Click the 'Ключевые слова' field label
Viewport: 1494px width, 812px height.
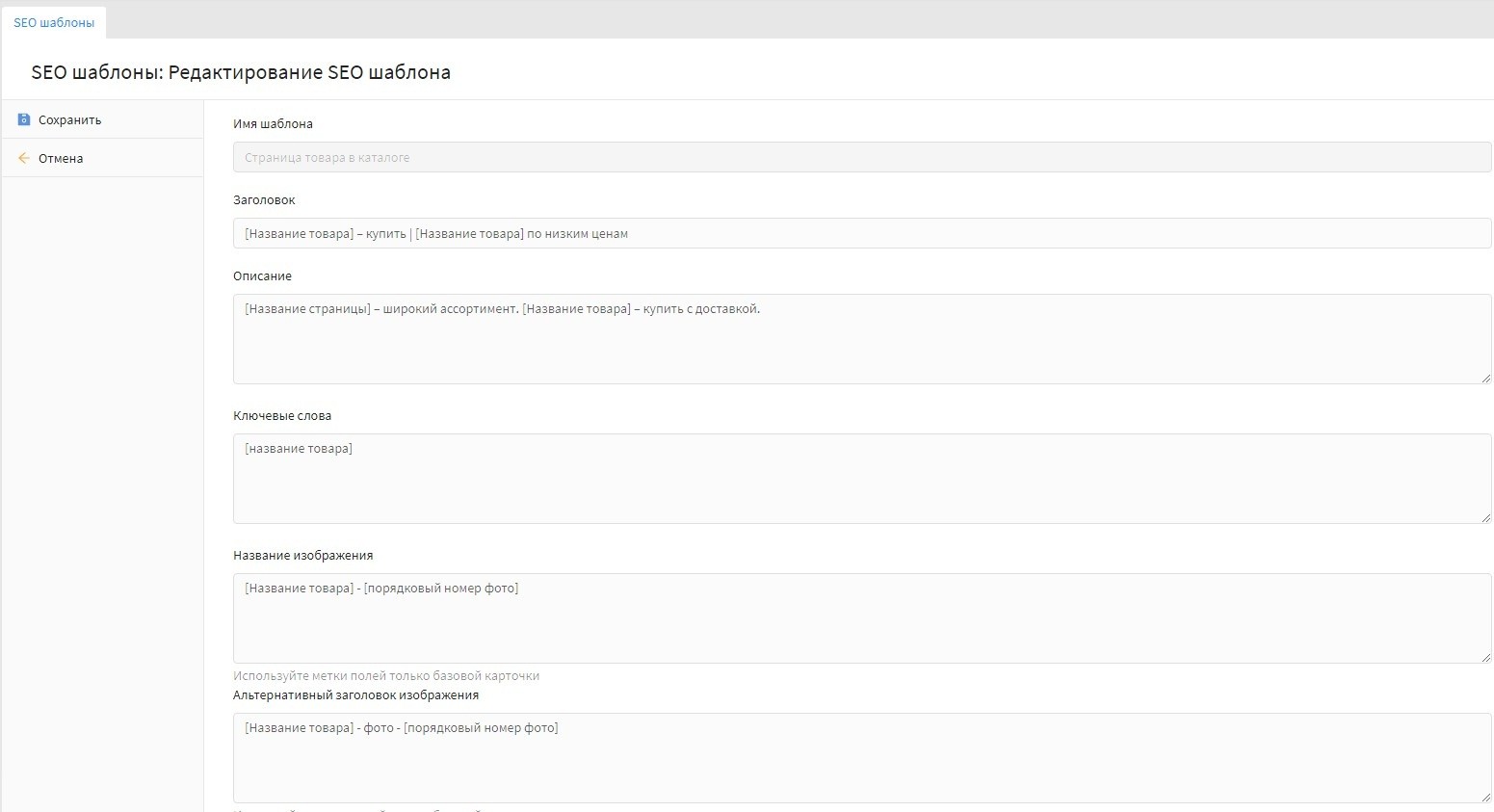282,416
